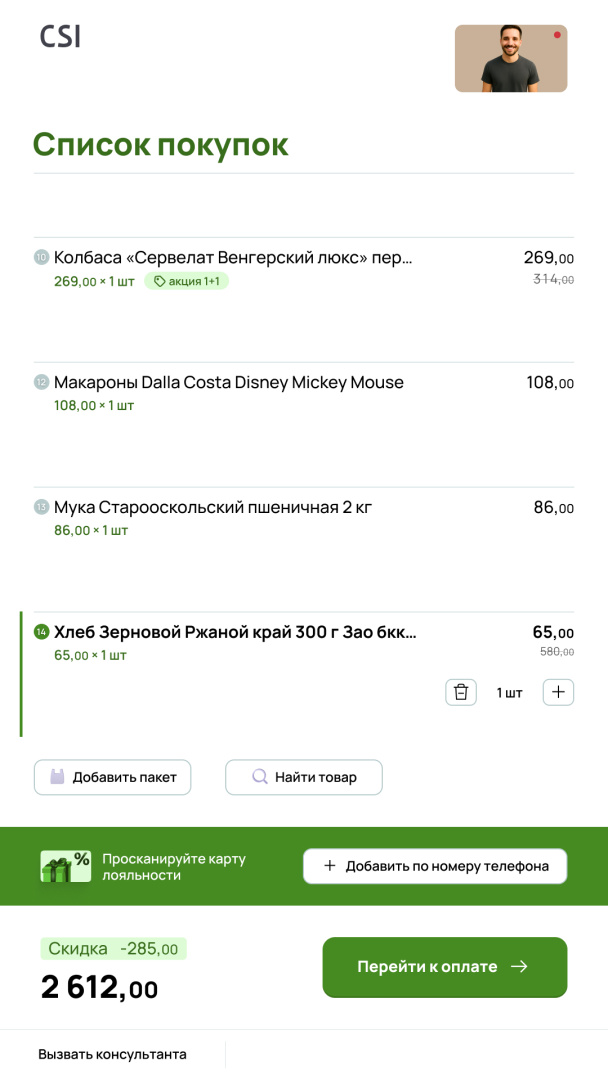Click the camera preview thumbnail

tap(511, 59)
